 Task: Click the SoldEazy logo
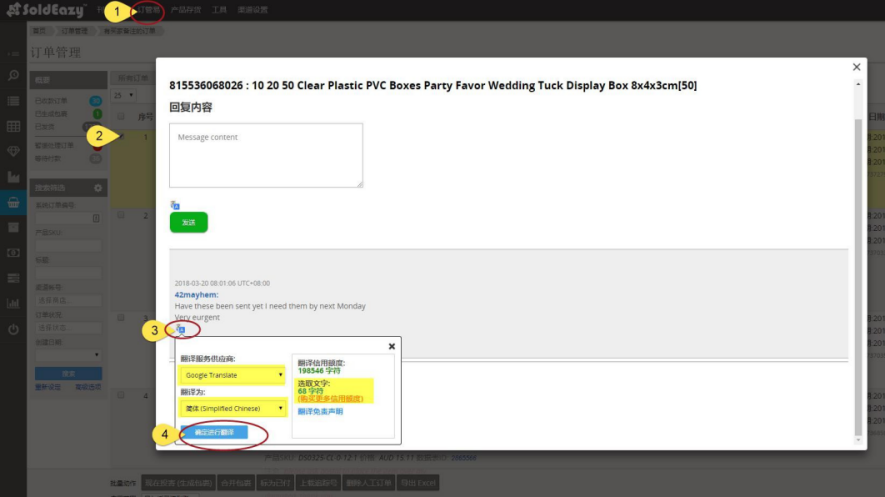click(x=46, y=10)
